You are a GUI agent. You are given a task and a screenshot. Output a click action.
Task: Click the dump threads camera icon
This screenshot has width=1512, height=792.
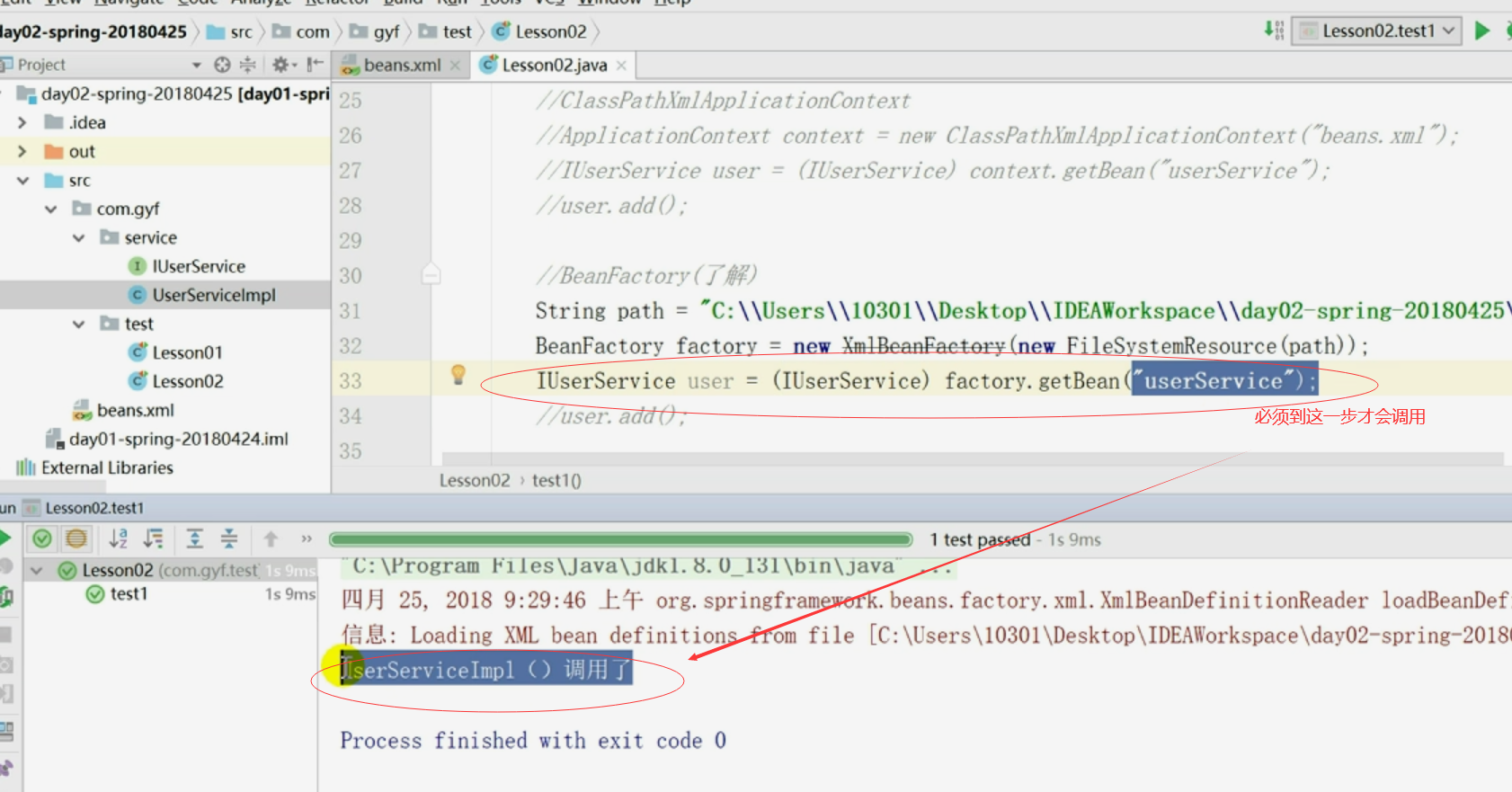point(5,664)
